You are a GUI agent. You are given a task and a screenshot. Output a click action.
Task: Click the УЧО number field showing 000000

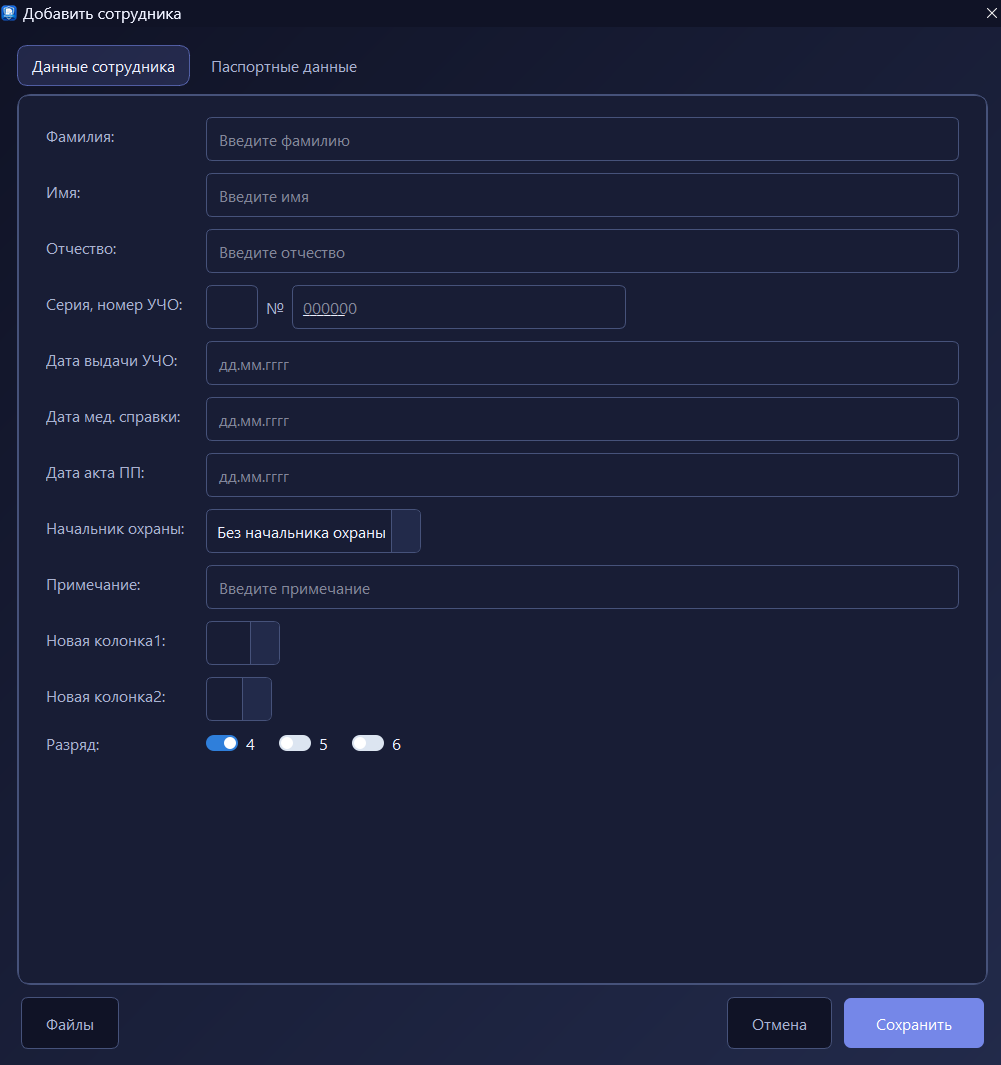pos(458,307)
